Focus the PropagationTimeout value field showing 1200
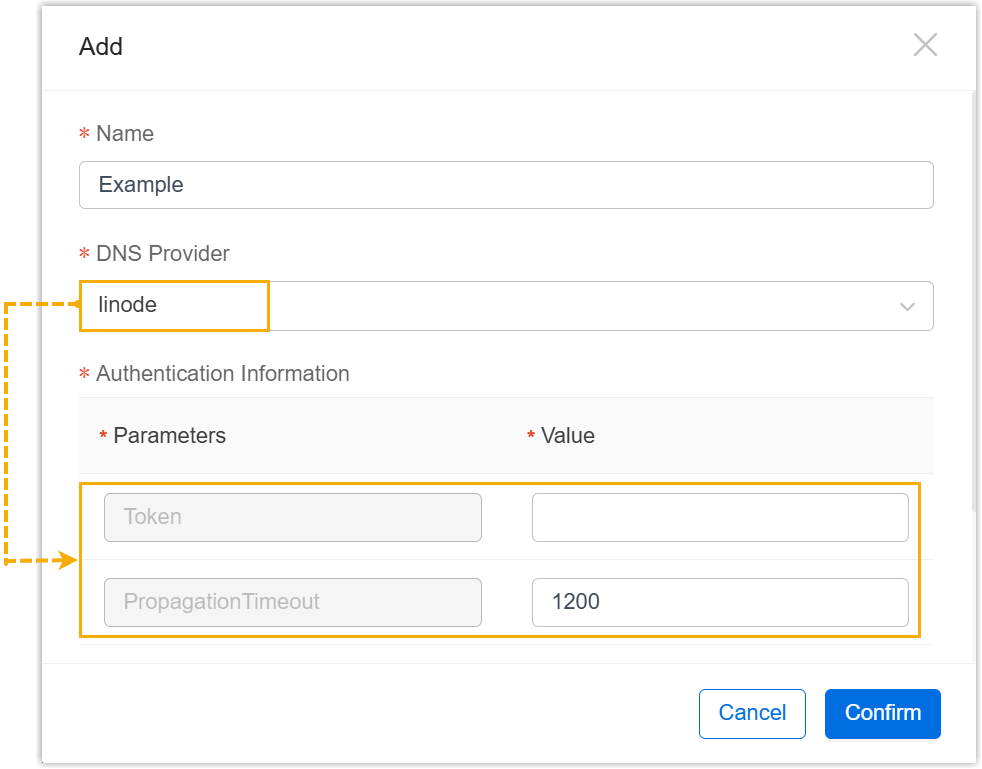This screenshot has width=982, height=769. click(719, 602)
